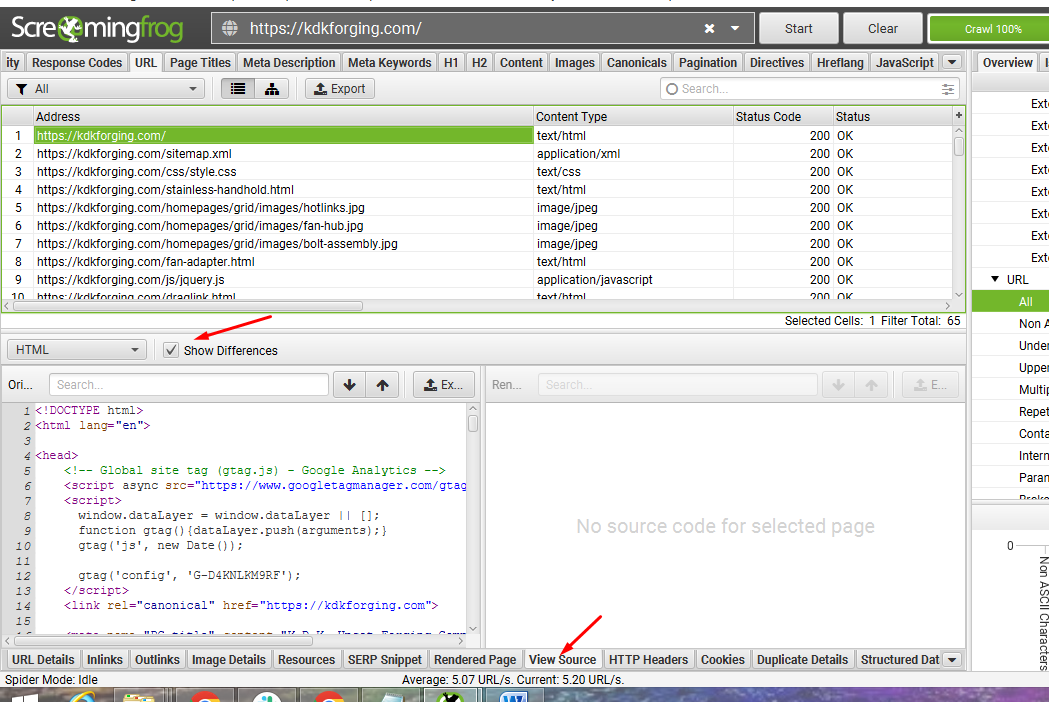
Task: Open the SERP Snippet bottom tab
Action: point(385,659)
